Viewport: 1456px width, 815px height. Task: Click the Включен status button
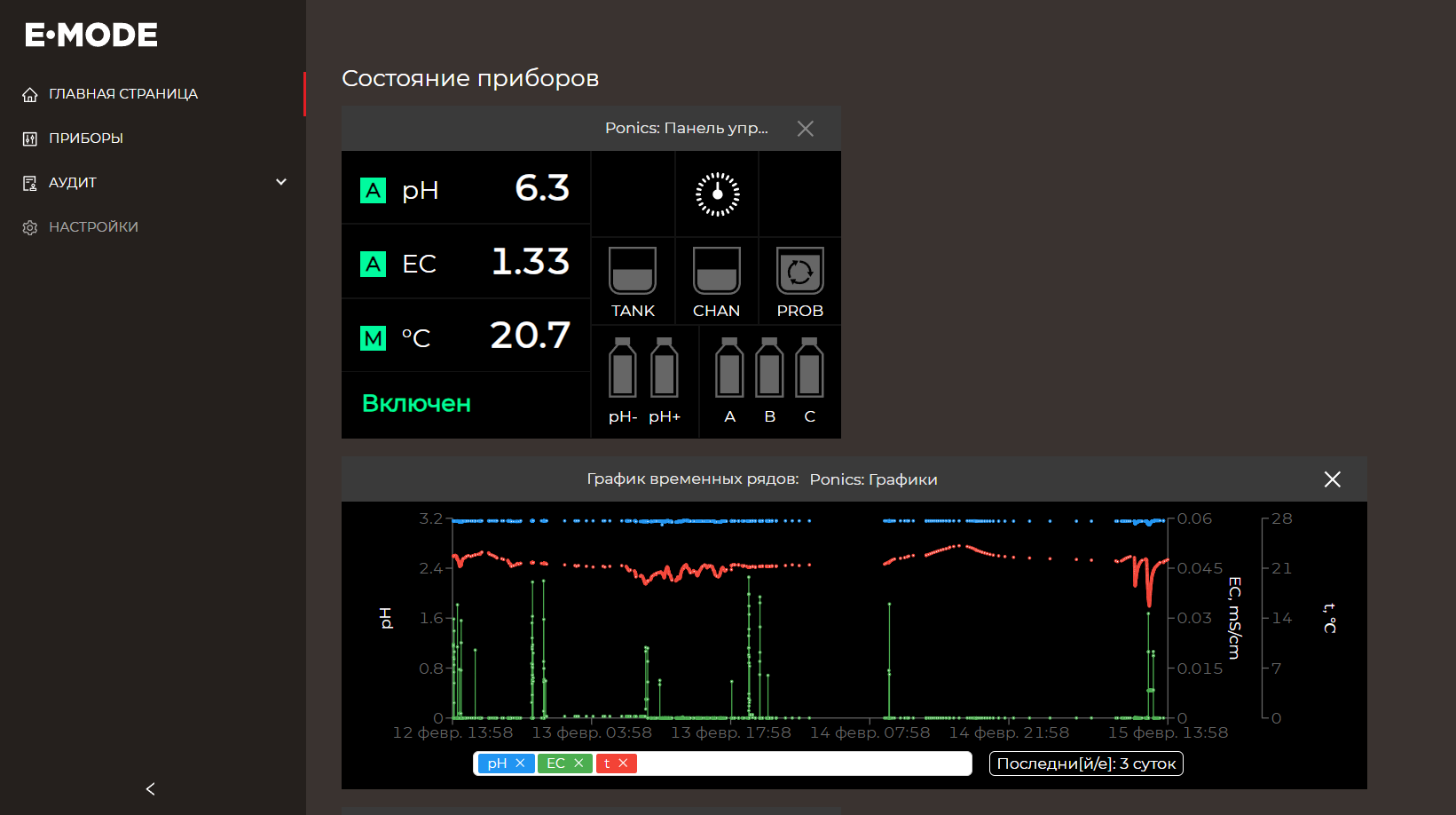[x=416, y=404]
